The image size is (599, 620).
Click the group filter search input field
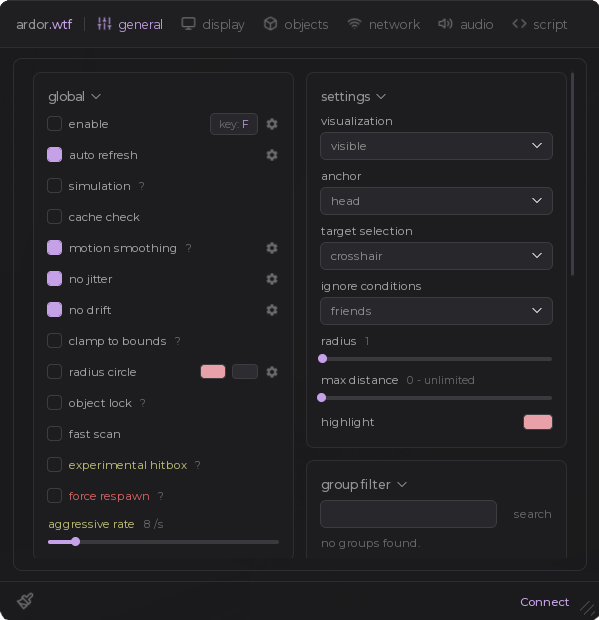408,514
